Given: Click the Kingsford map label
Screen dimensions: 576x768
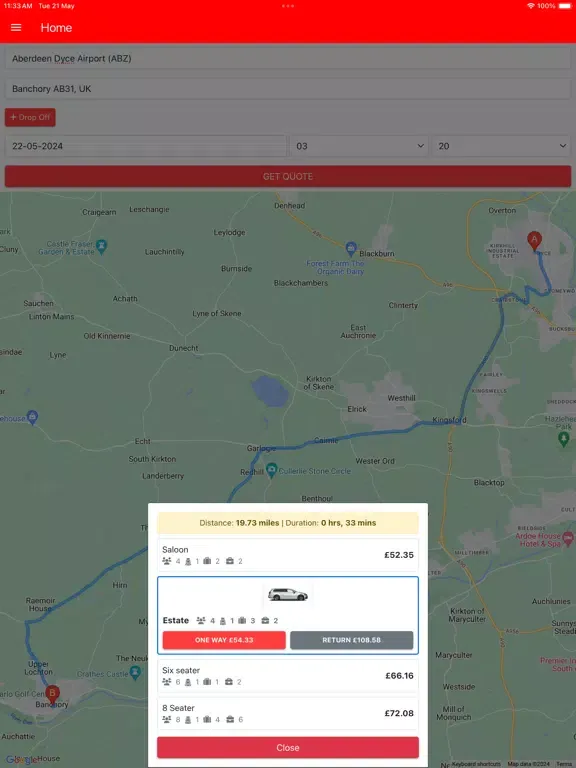Looking at the screenshot, I should click(x=449, y=420).
